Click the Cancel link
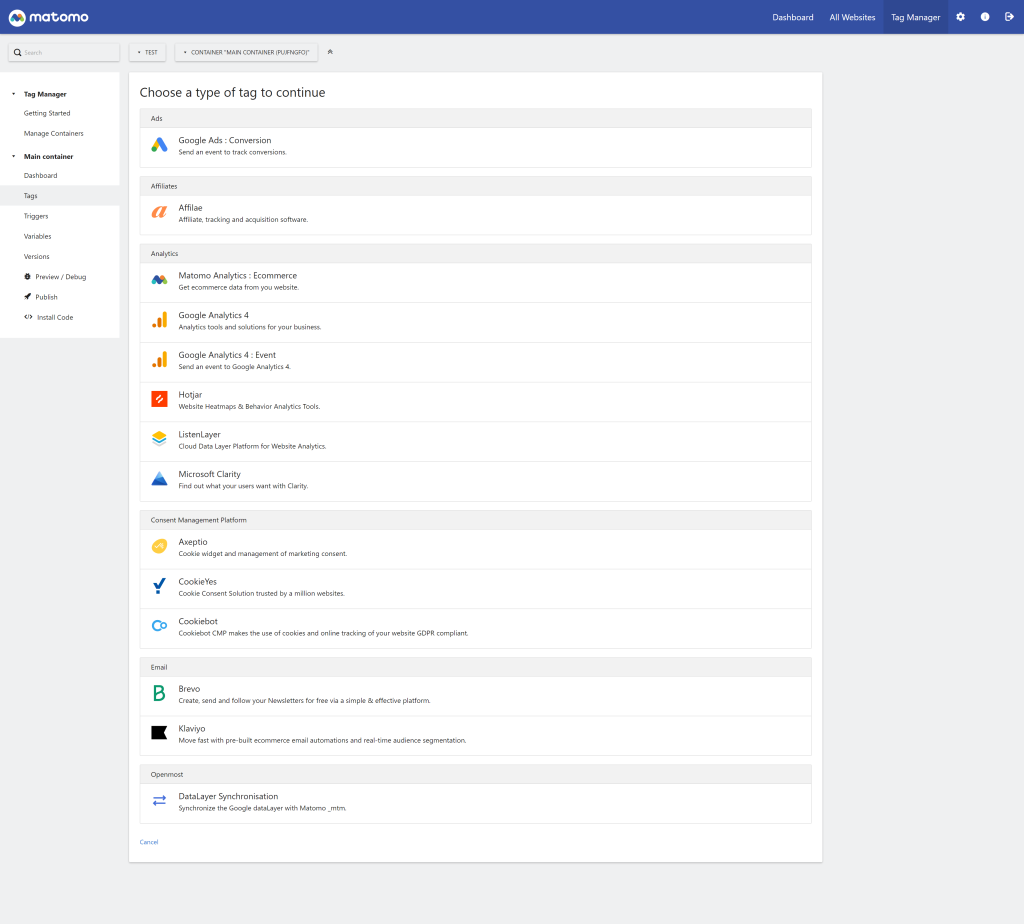Screen dimensions: 1024x924 (149, 842)
